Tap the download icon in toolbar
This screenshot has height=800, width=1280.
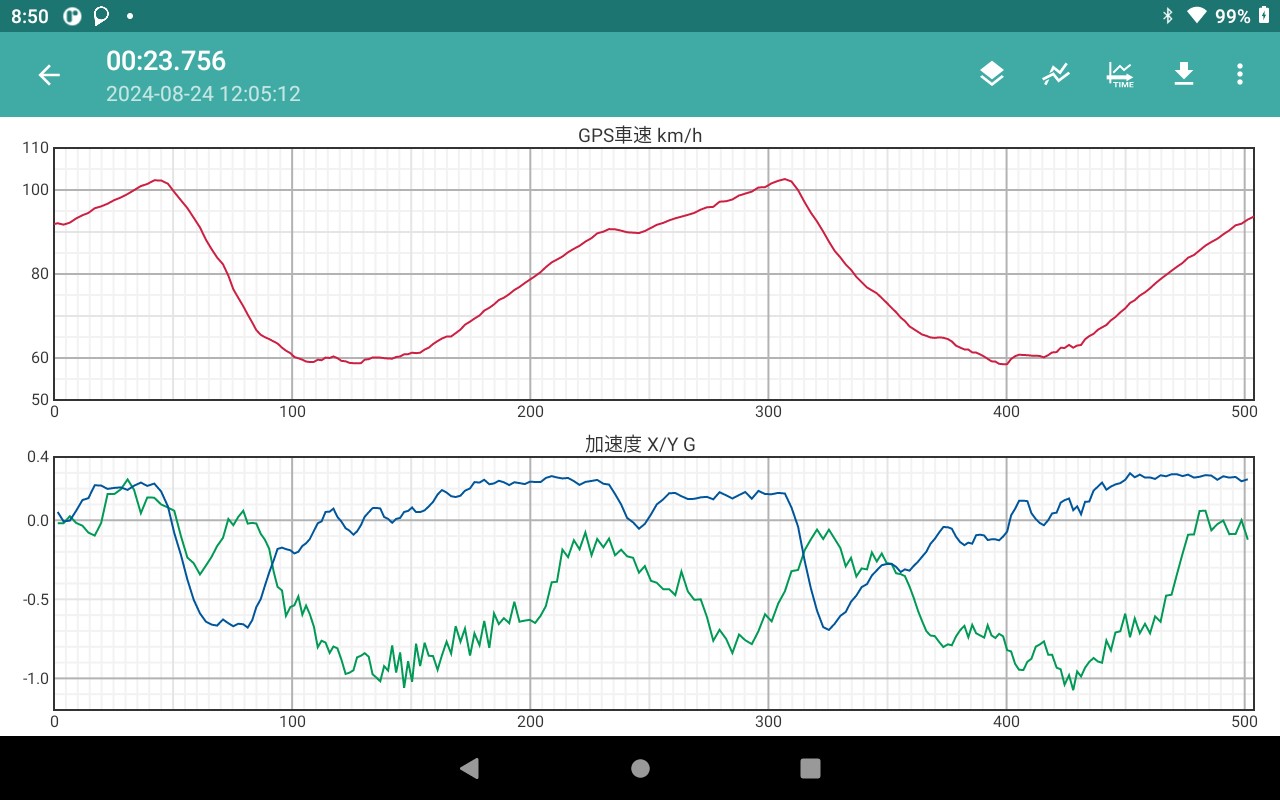pyautogui.click(x=1184, y=74)
